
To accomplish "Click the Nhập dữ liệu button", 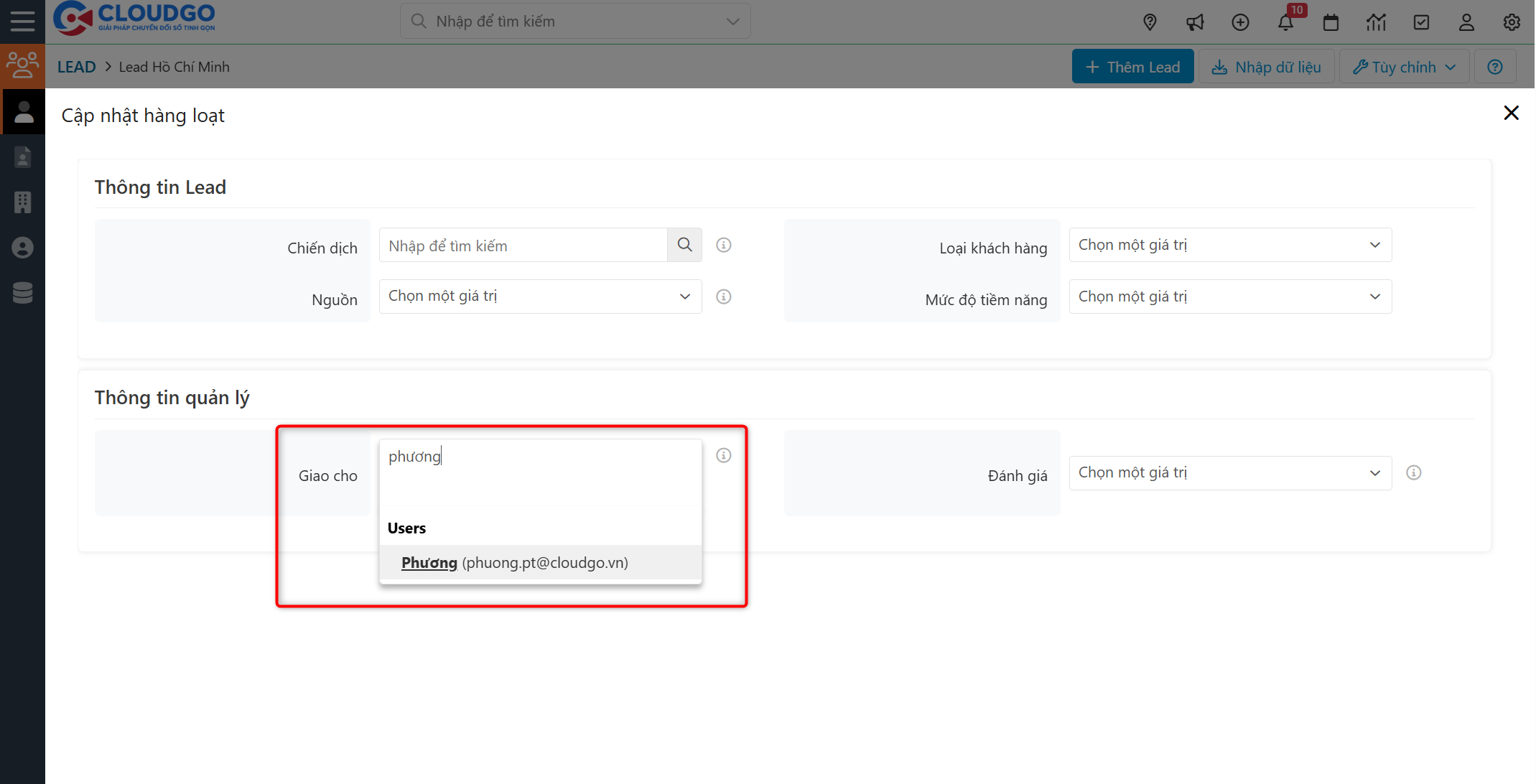I will pos(1266,67).
